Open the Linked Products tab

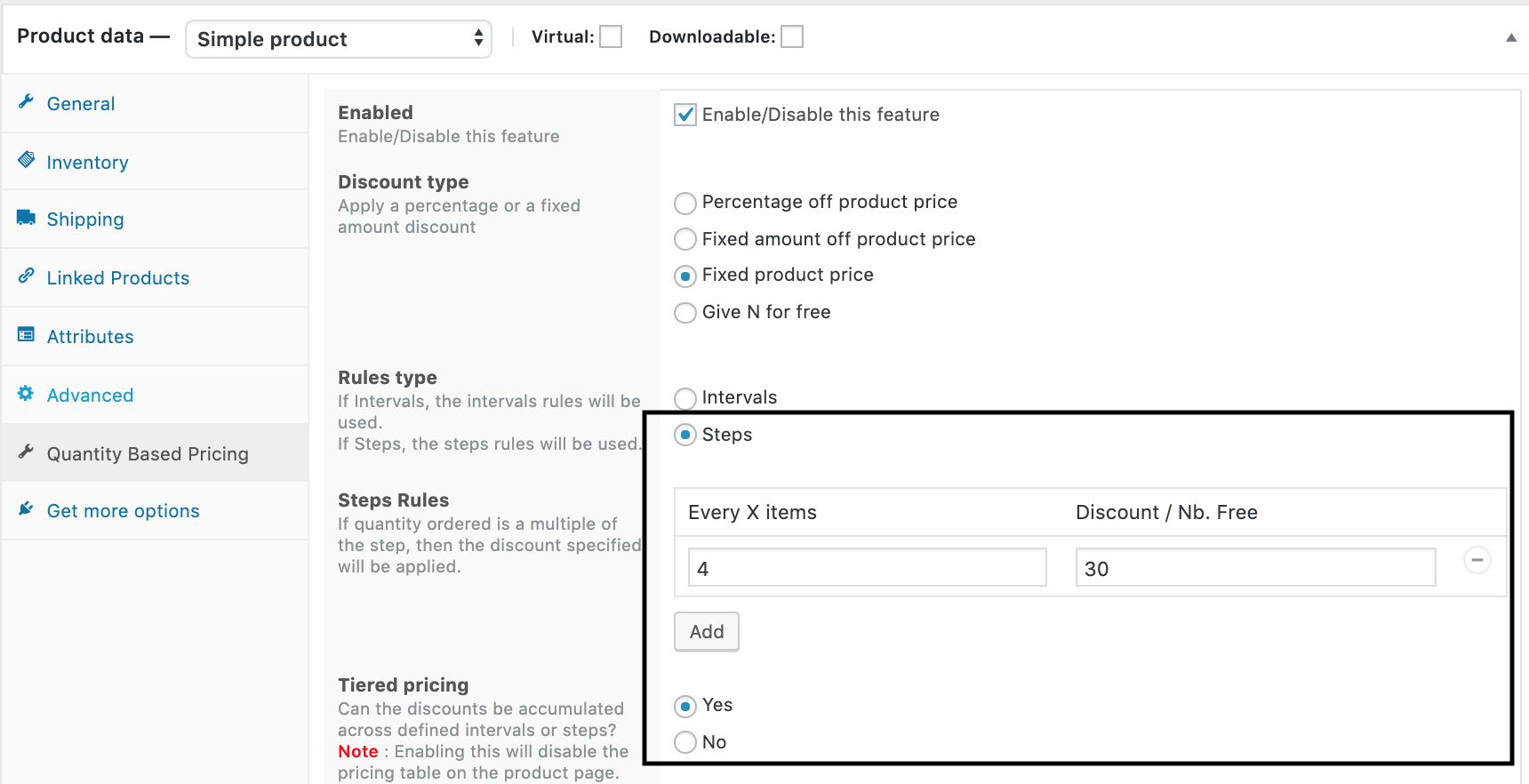coord(156,277)
